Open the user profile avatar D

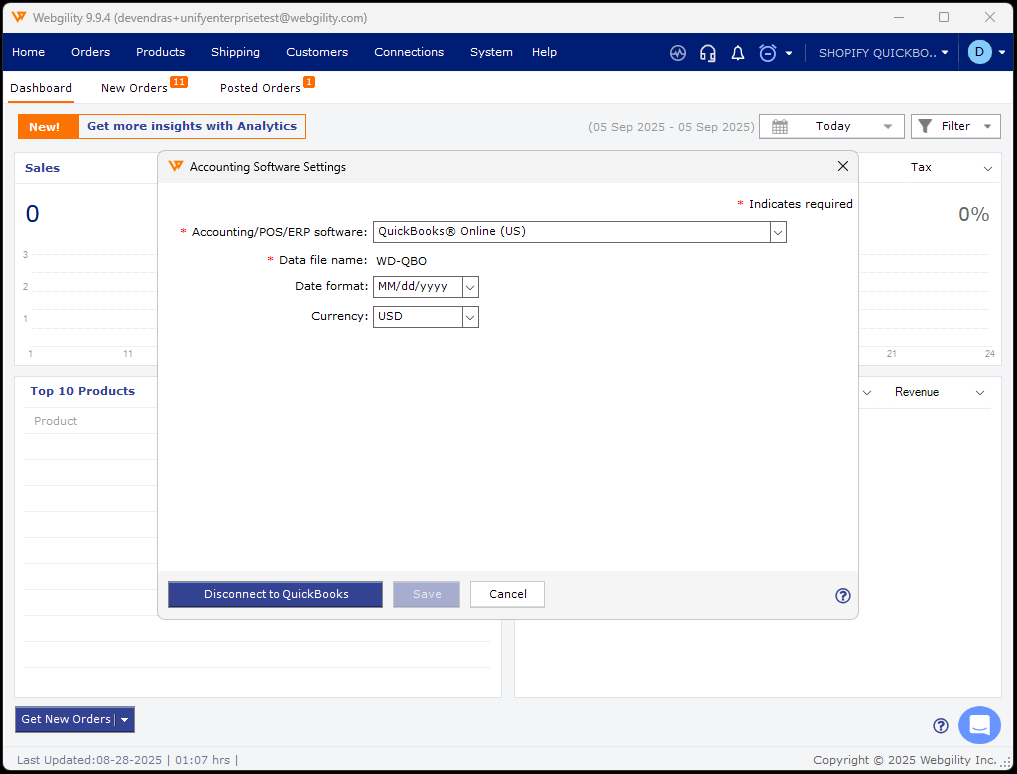coord(979,52)
